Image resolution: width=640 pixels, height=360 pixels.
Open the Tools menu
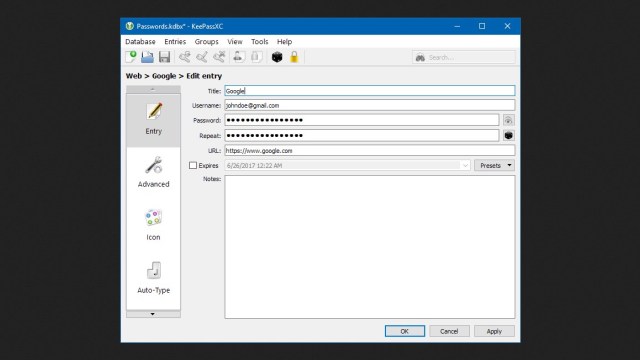click(260, 42)
